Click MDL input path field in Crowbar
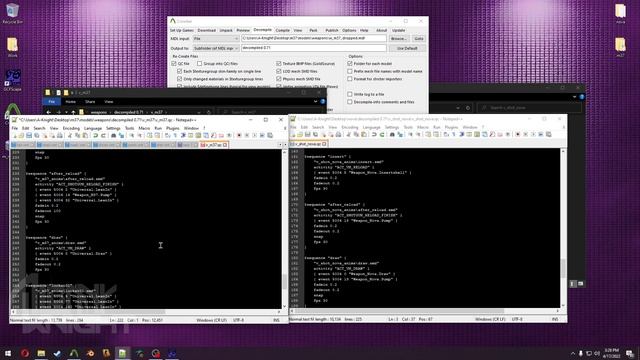This screenshot has height=360, width=640. pyautogui.click(x=313, y=38)
